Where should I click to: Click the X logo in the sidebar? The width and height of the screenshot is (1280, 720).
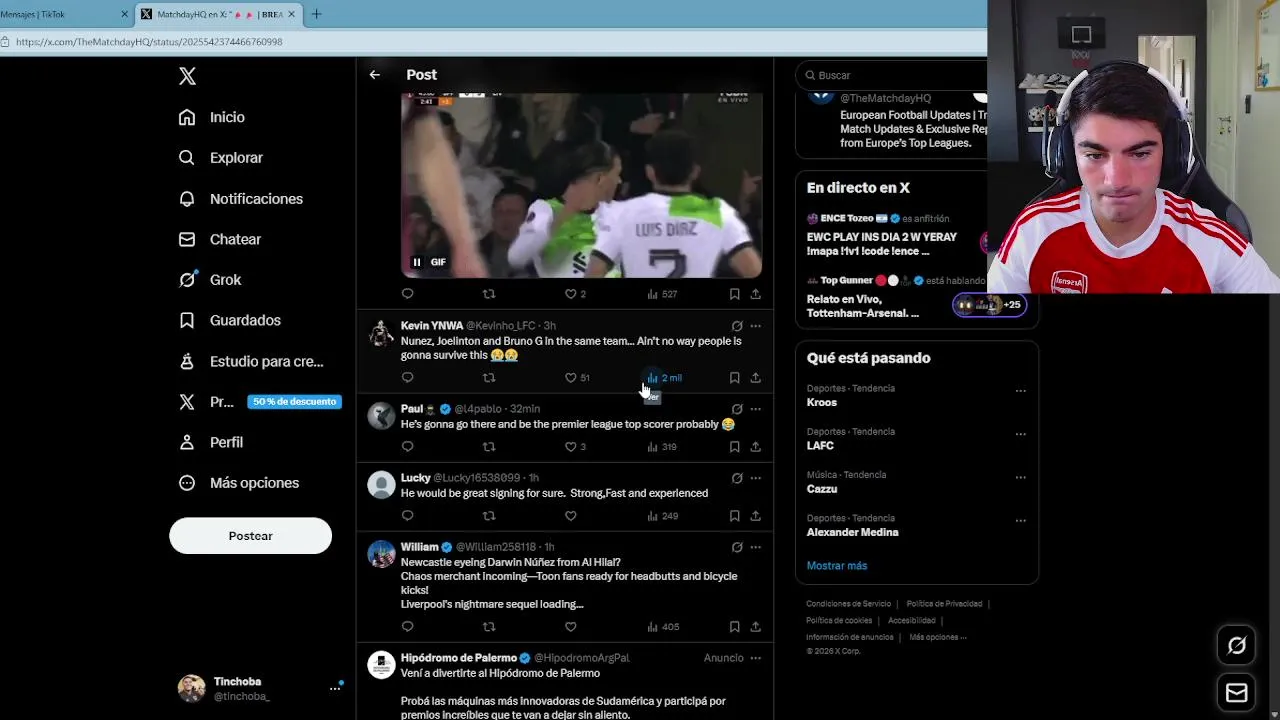pyautogui.click(x=187, y=76)
